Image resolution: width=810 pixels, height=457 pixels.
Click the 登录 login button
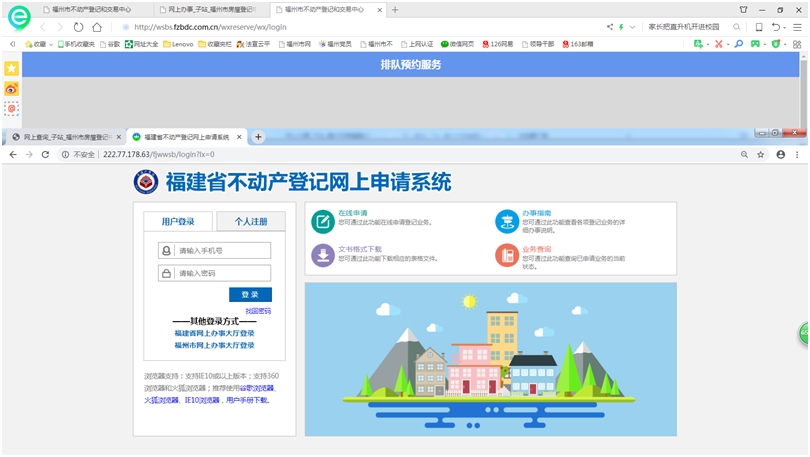[x=250, y=295]
